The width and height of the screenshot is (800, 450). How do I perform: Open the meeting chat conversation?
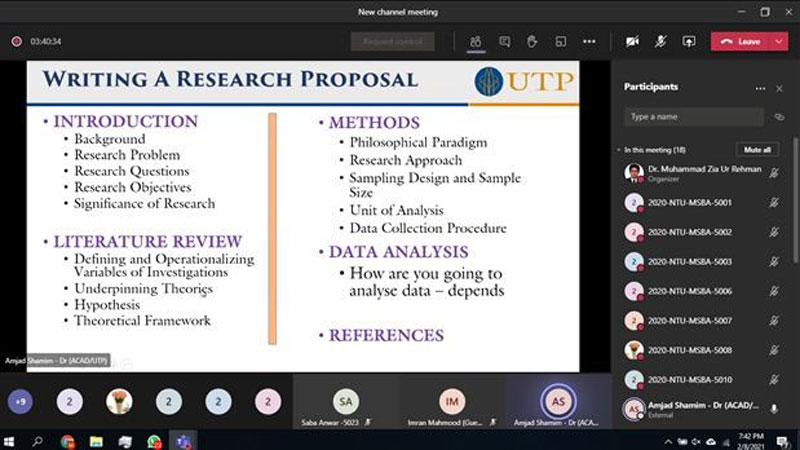pos(504,42)
